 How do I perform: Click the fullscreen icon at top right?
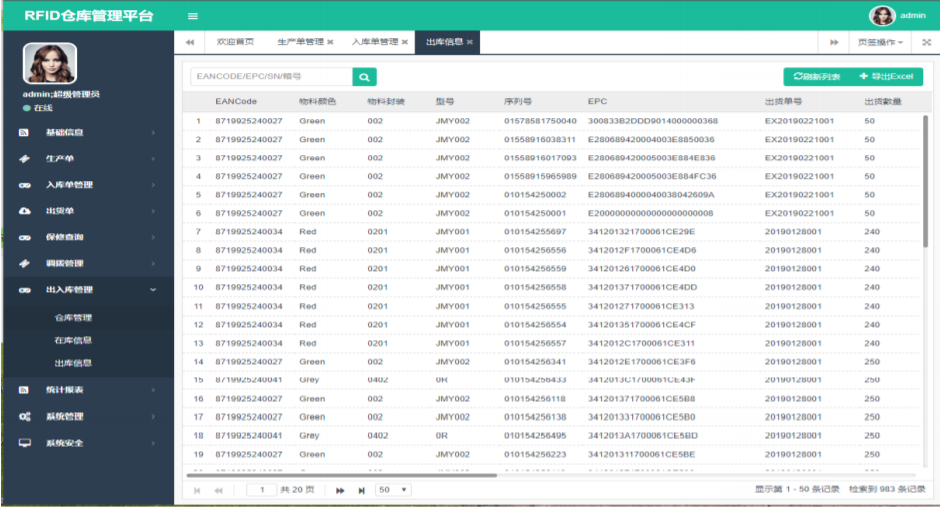tap(926, 42)
